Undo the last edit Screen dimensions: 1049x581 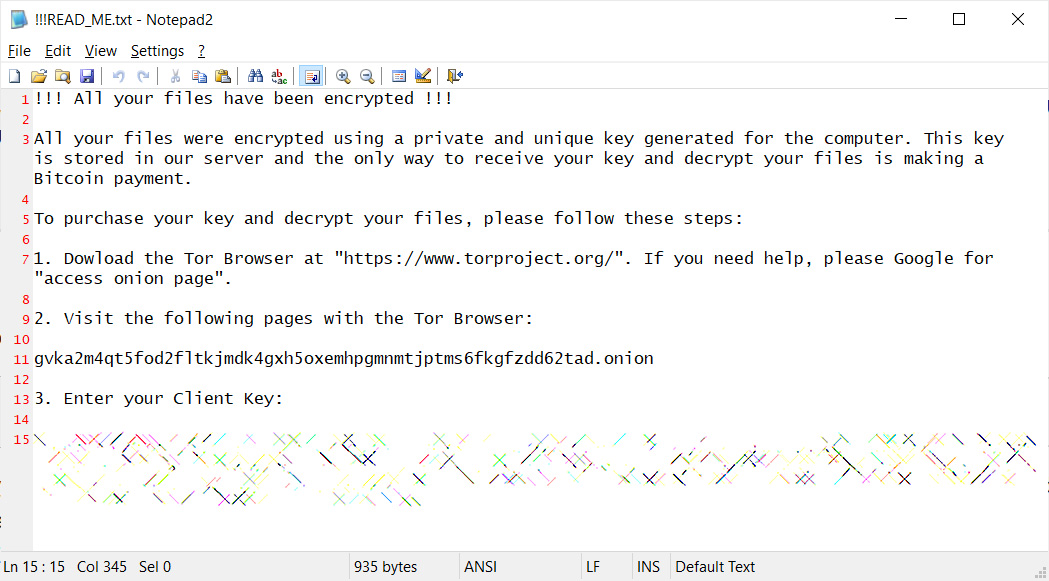pyautogui.click(x=119, y=75)
